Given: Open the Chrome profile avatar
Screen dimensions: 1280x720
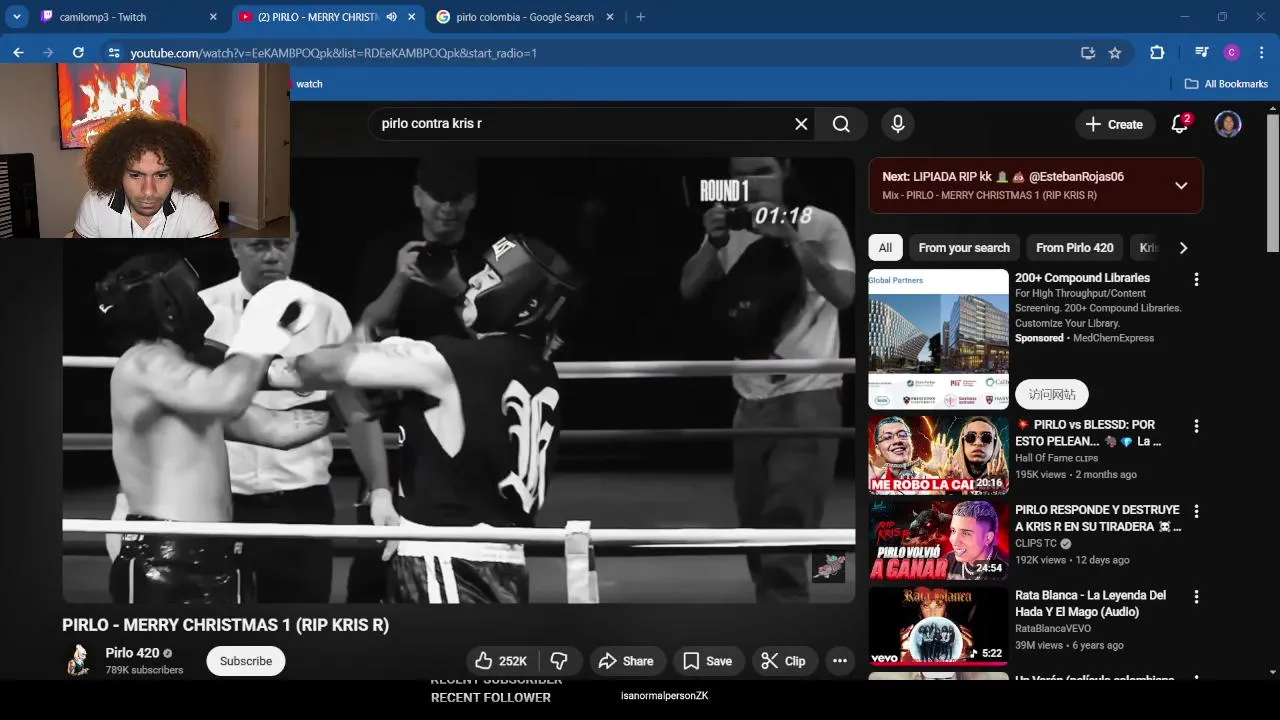Looking at the screenshot, I should pyautogui.click(x=1232, y=53).
